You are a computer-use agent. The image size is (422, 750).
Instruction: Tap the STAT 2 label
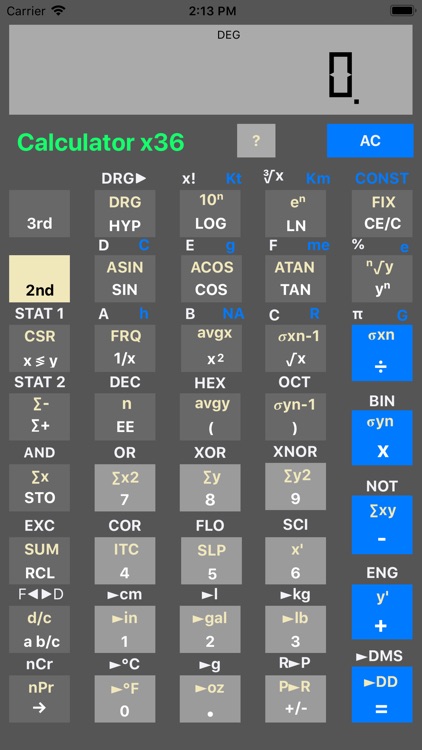click(39, 382)
